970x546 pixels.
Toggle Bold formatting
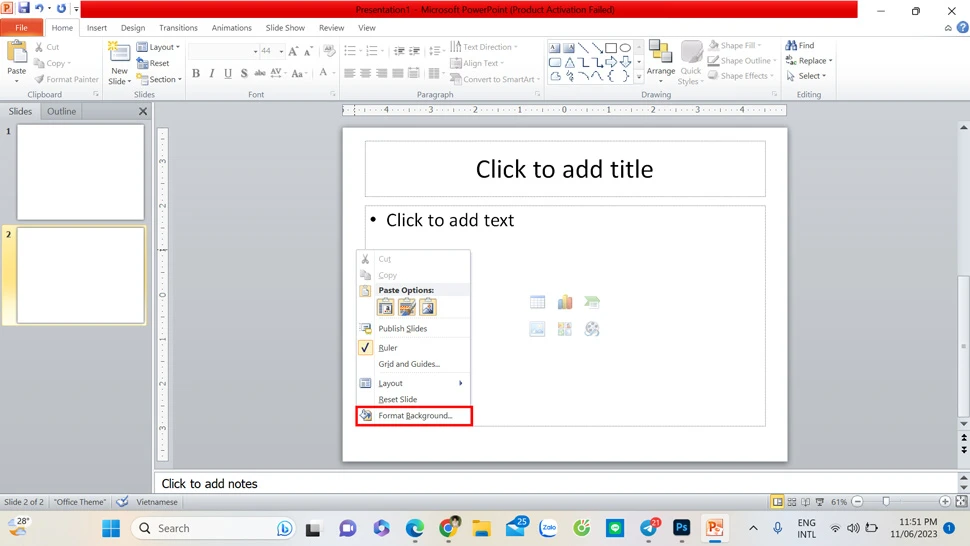point(196,74)
